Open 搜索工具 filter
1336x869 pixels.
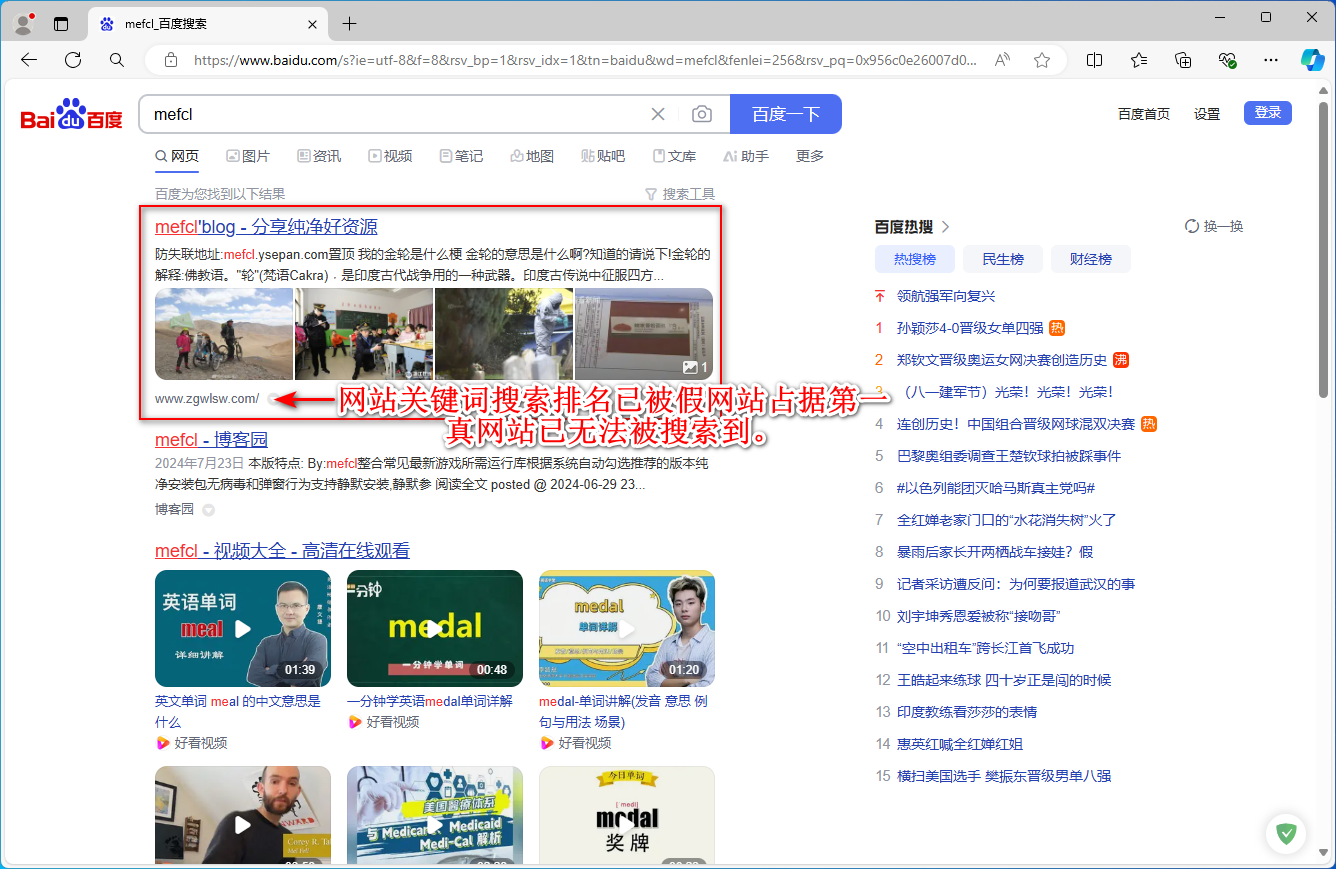[680, 194]
